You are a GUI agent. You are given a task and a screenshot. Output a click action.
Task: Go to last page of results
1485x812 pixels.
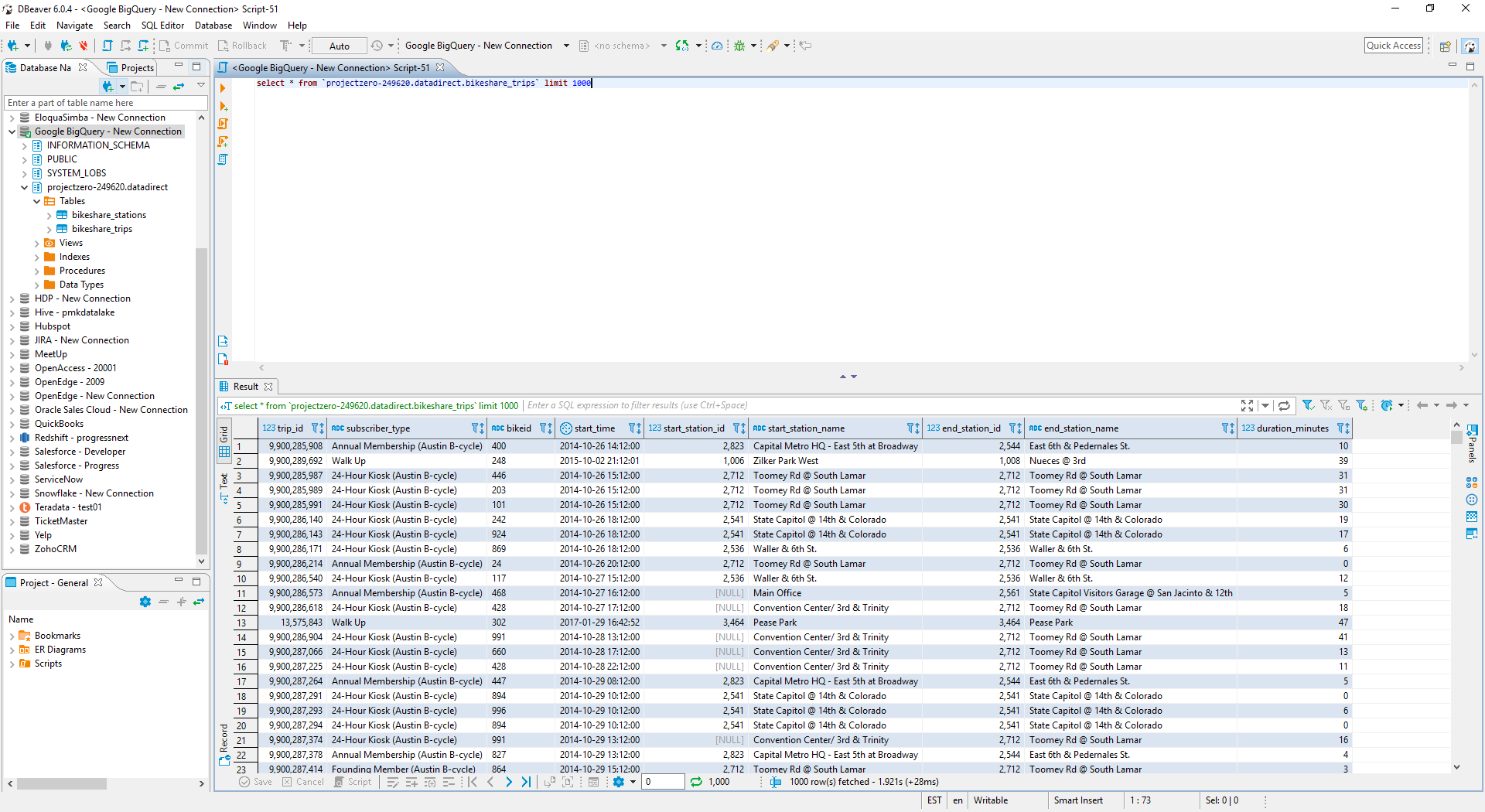pos(526,782)
